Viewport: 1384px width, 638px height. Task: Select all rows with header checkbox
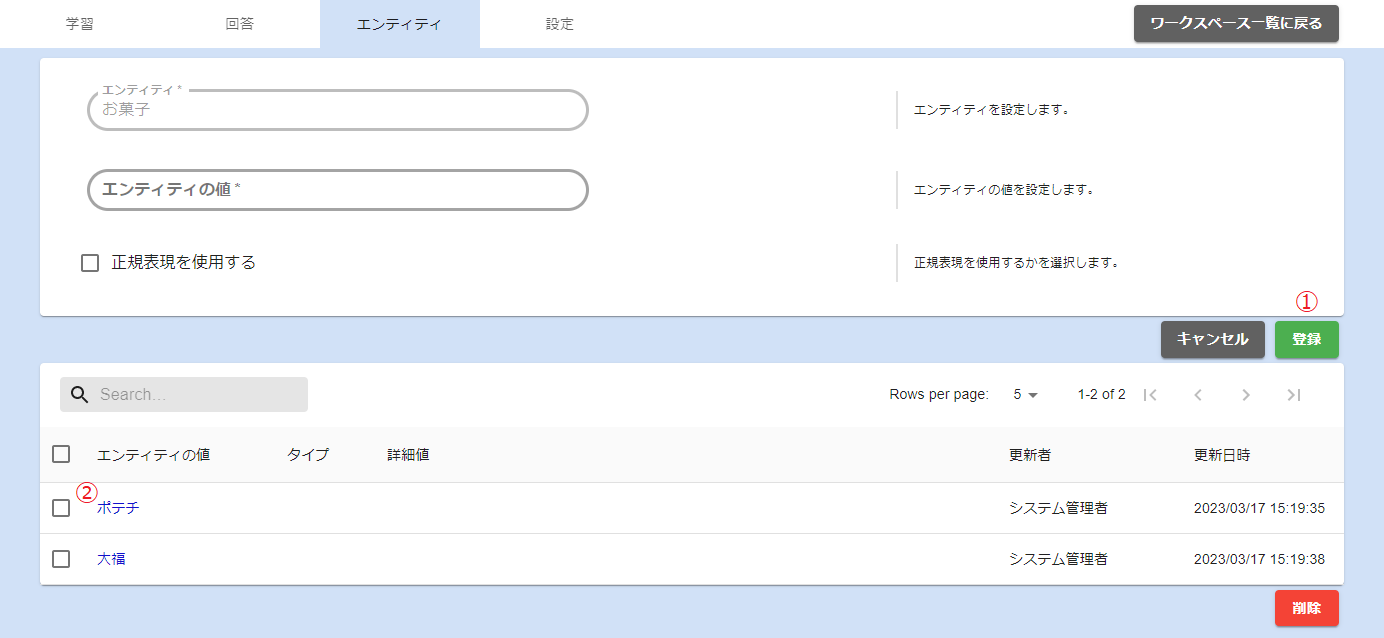(x=61, y=455)
